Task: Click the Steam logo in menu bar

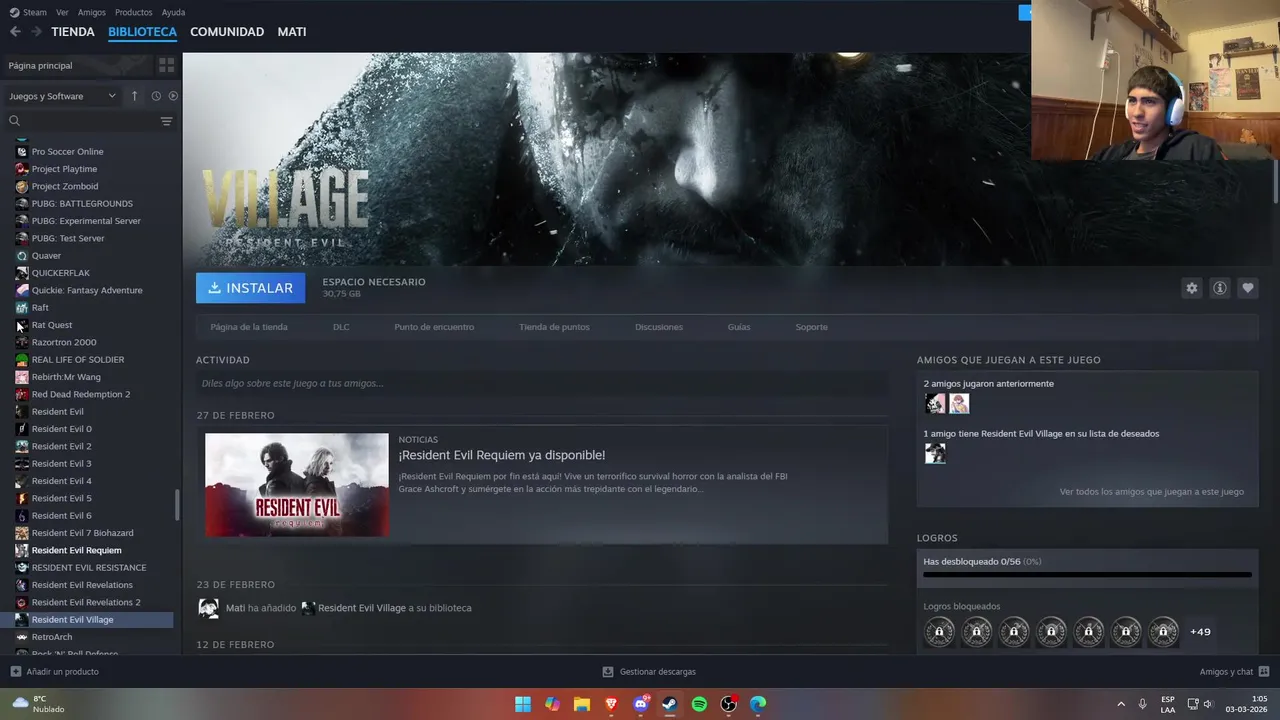Action: tap(14, 12)
